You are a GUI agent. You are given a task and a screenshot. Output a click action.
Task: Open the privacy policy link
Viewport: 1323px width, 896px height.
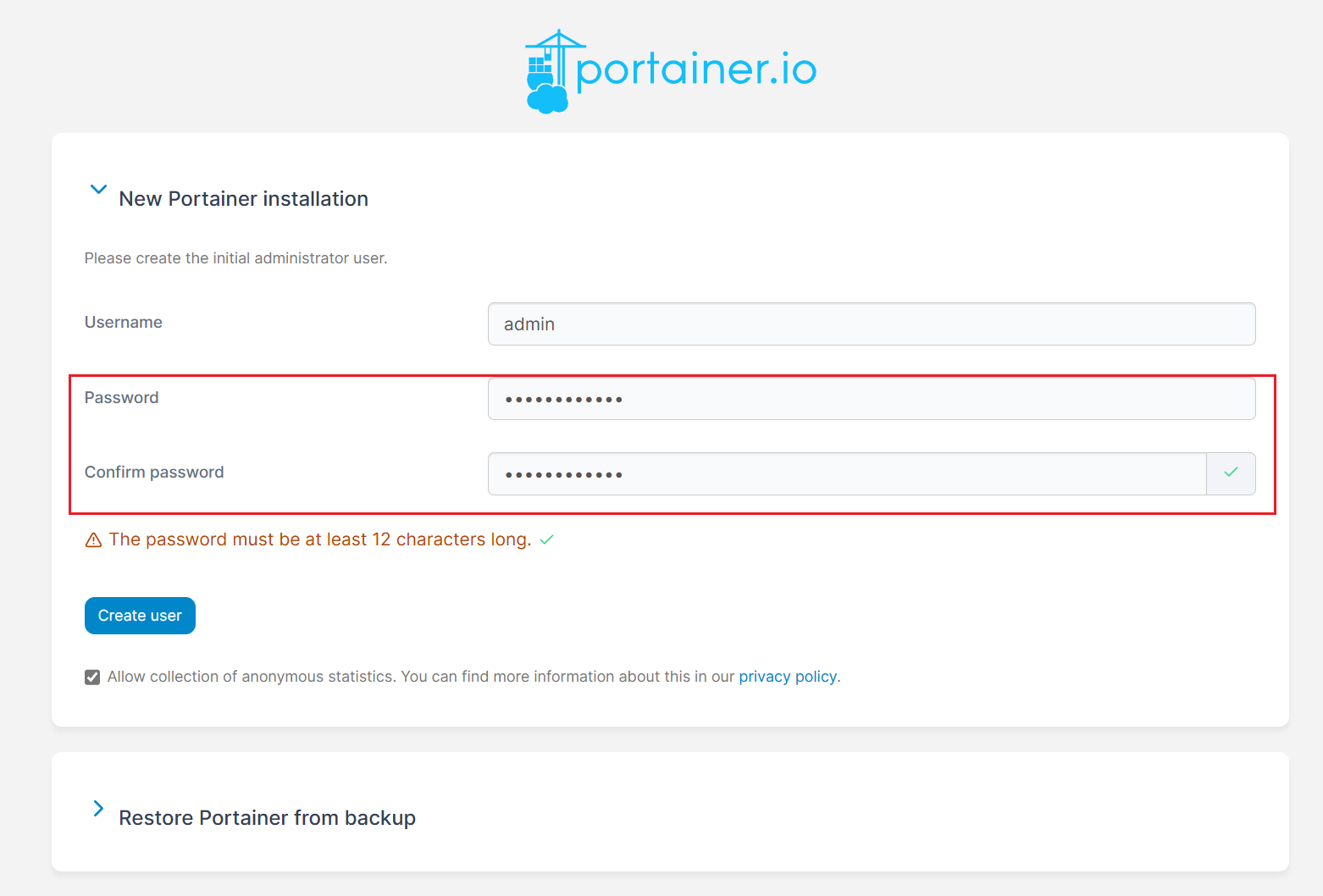(788, 677)
